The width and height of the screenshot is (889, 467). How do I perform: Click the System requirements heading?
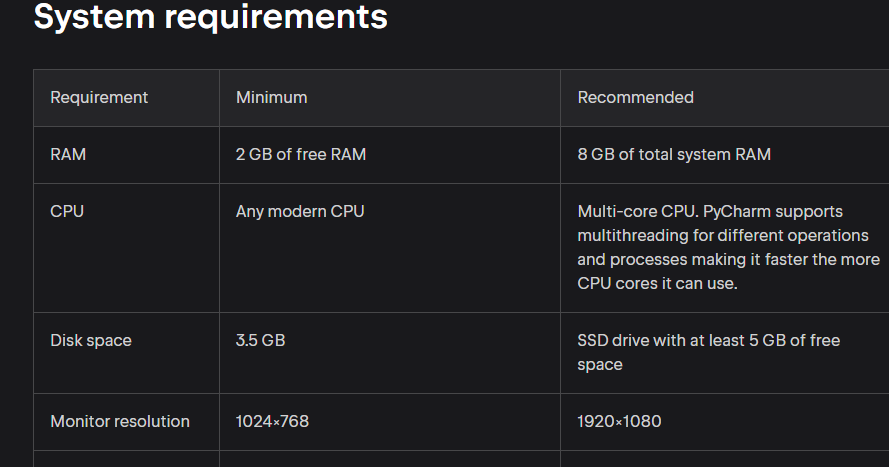tap(210, 17)
